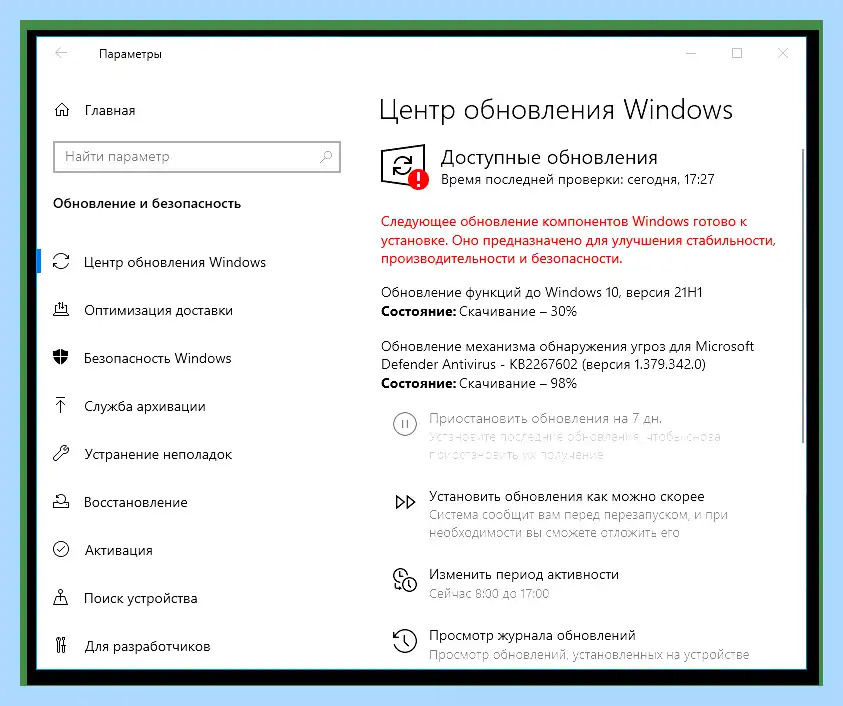Click Время последней проверки: сегодня, 17:27
The width and height of the screenshot is (843, 706).
pyautogui.click(x=577, y=179)
